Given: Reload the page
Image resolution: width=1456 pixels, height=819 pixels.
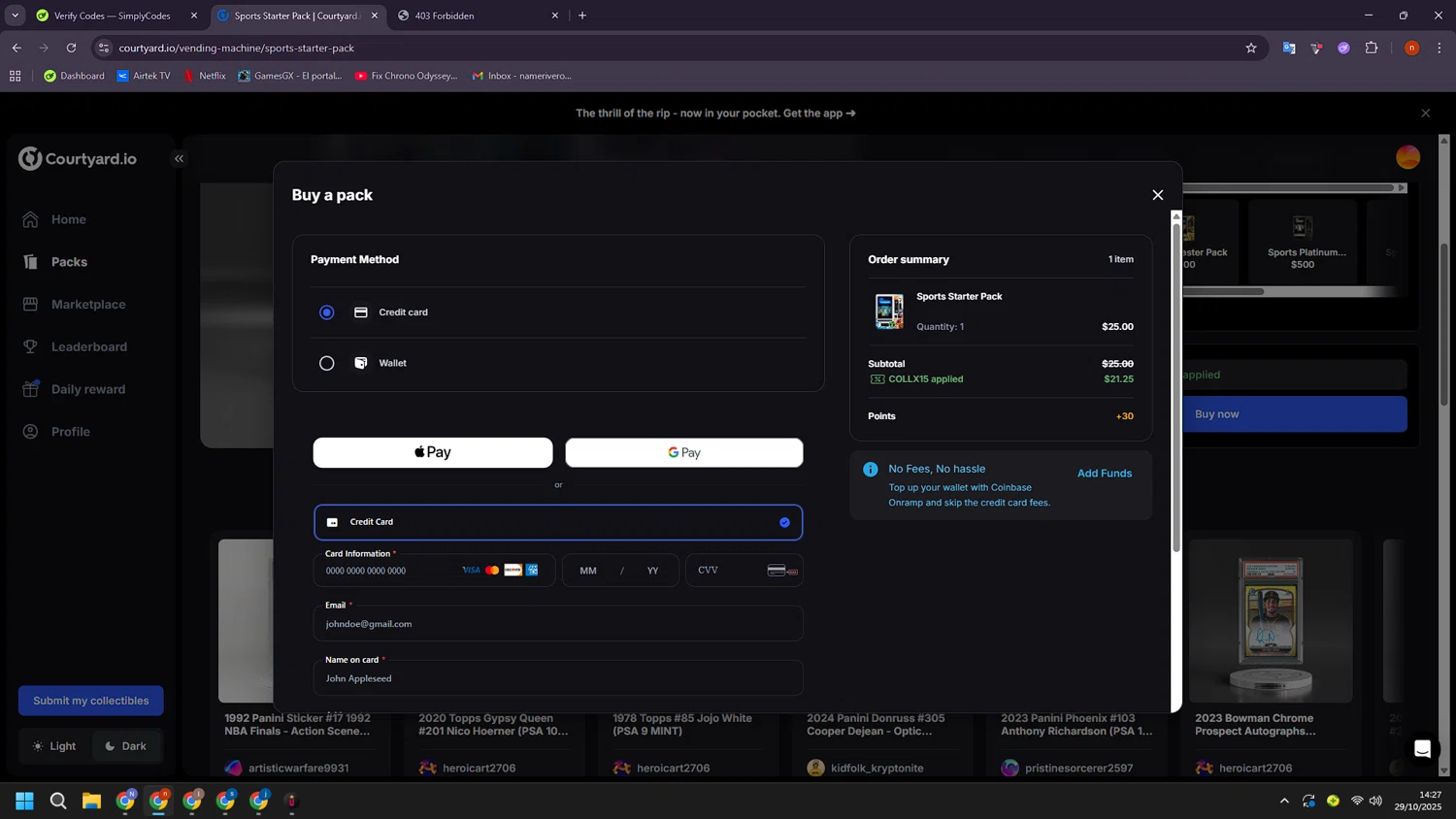Looking at the screenshot, I should [71, 48].
